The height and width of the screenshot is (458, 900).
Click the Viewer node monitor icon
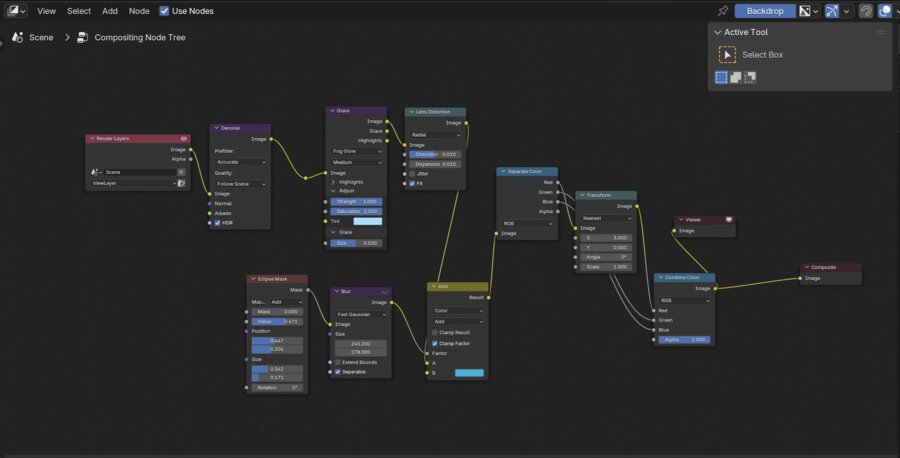coord(729,219)
